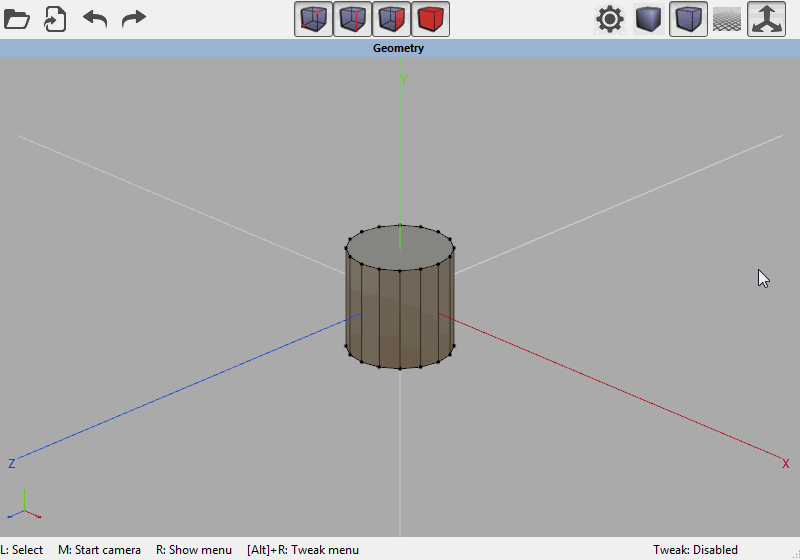
Task: Redo the last action
Action: 134,19
